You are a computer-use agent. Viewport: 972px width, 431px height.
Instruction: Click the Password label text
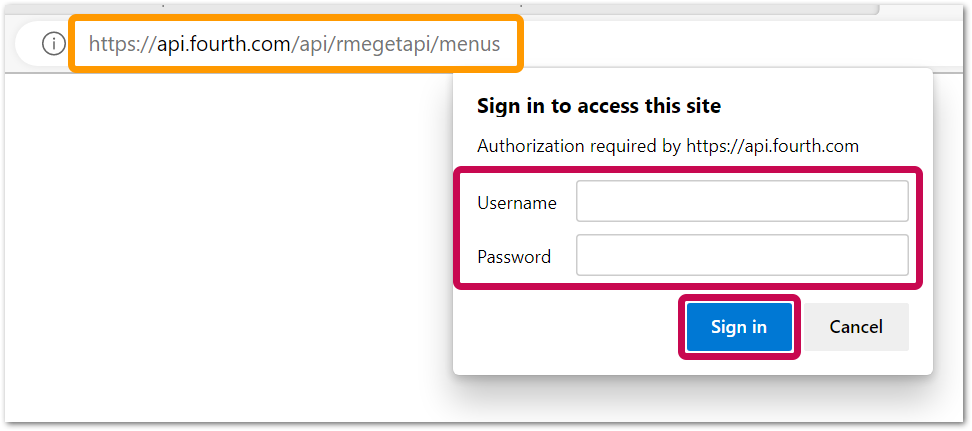pos(514,257)
